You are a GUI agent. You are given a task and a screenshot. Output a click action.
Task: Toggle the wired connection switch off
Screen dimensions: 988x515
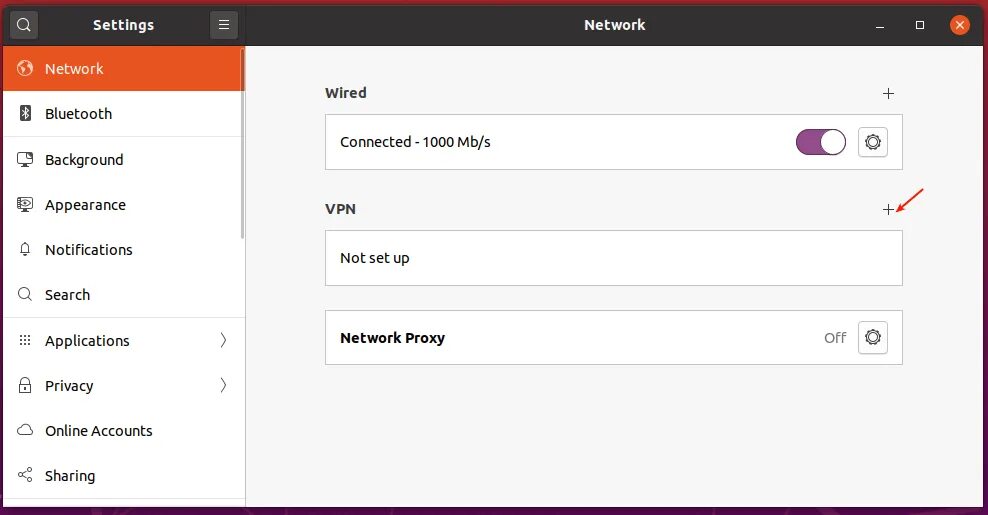pos(821,142)
